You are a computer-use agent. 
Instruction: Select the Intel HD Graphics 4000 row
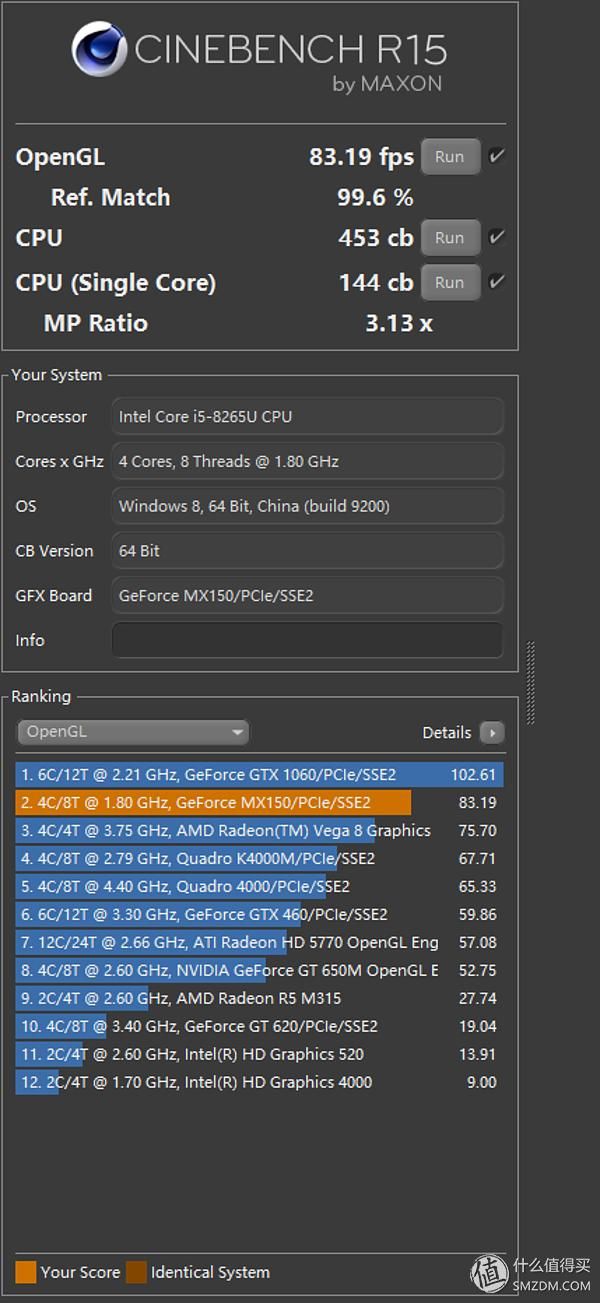[260, 1082]
